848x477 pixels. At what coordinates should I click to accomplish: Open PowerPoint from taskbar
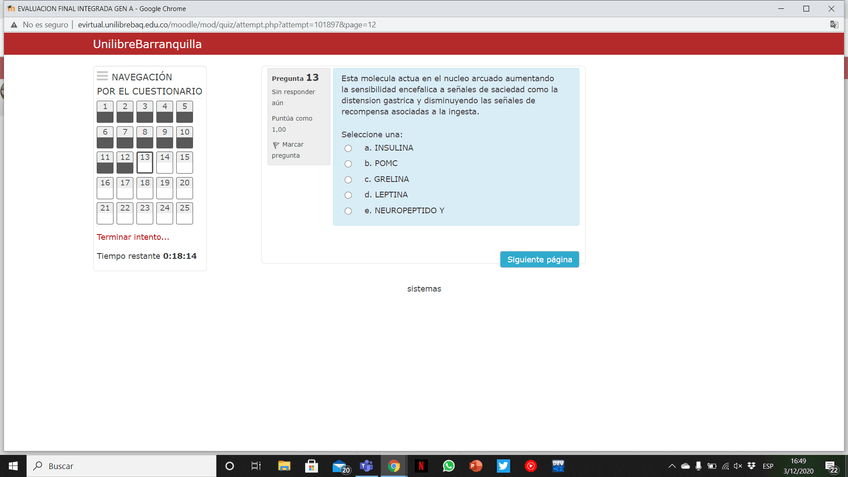[476, 466]
